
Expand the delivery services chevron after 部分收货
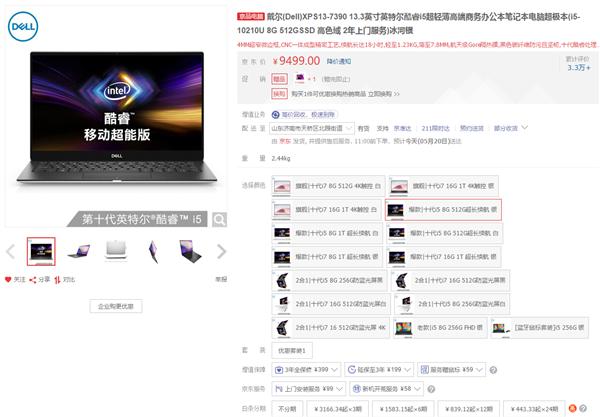pos(525,127)
